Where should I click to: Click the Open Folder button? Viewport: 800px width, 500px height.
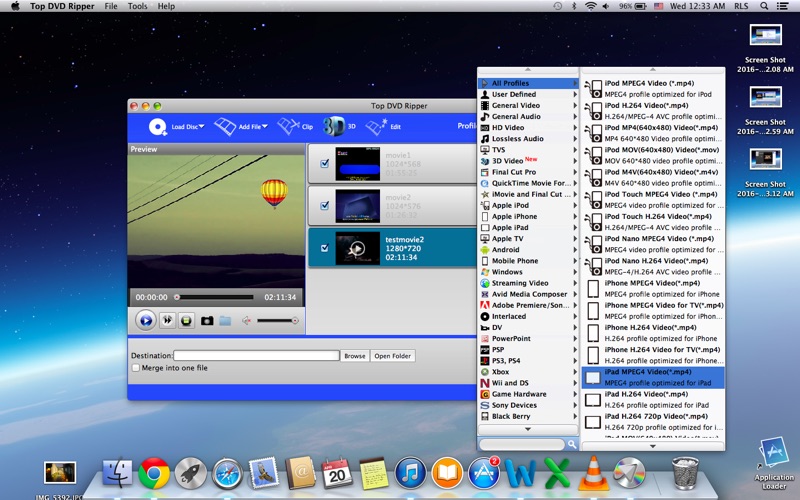[392, 356]
